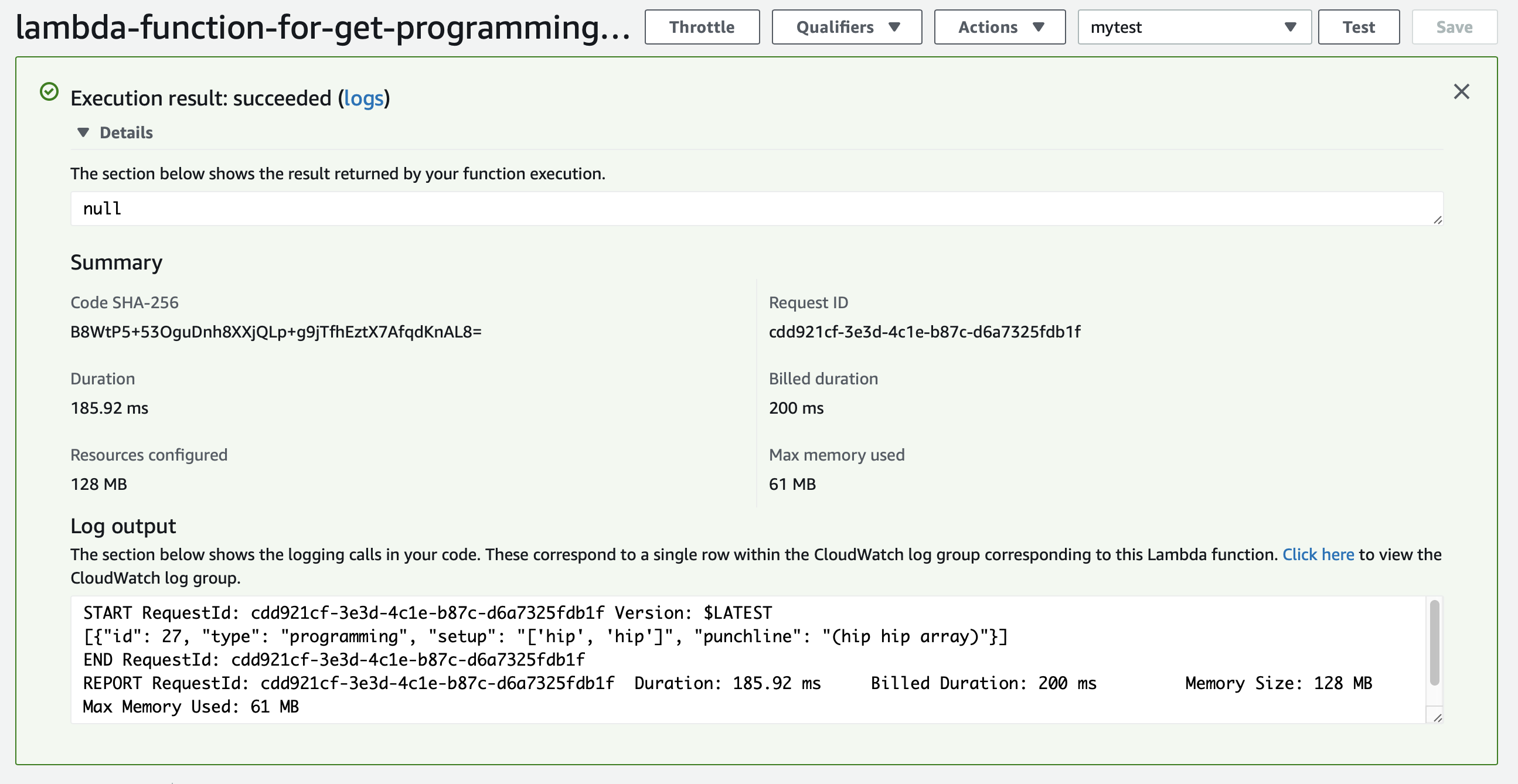Screen dimensions: 1518x784
Task: Click the Test button
Action: pos(1358,27)
